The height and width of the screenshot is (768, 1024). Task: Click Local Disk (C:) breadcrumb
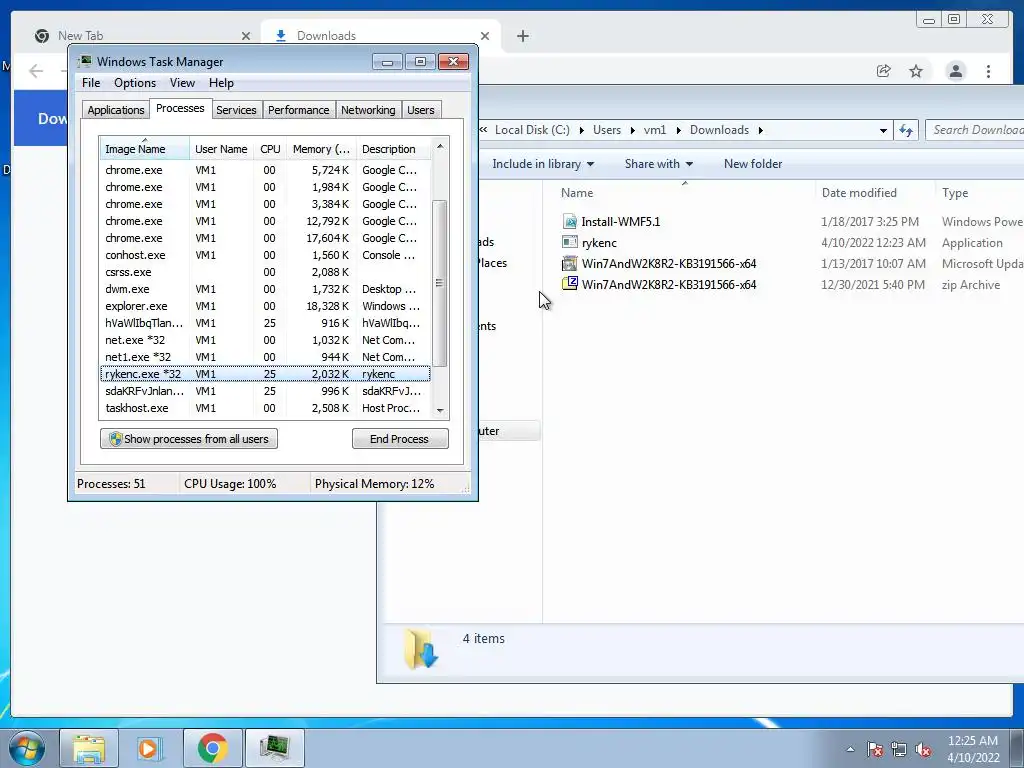click(532, 130)
